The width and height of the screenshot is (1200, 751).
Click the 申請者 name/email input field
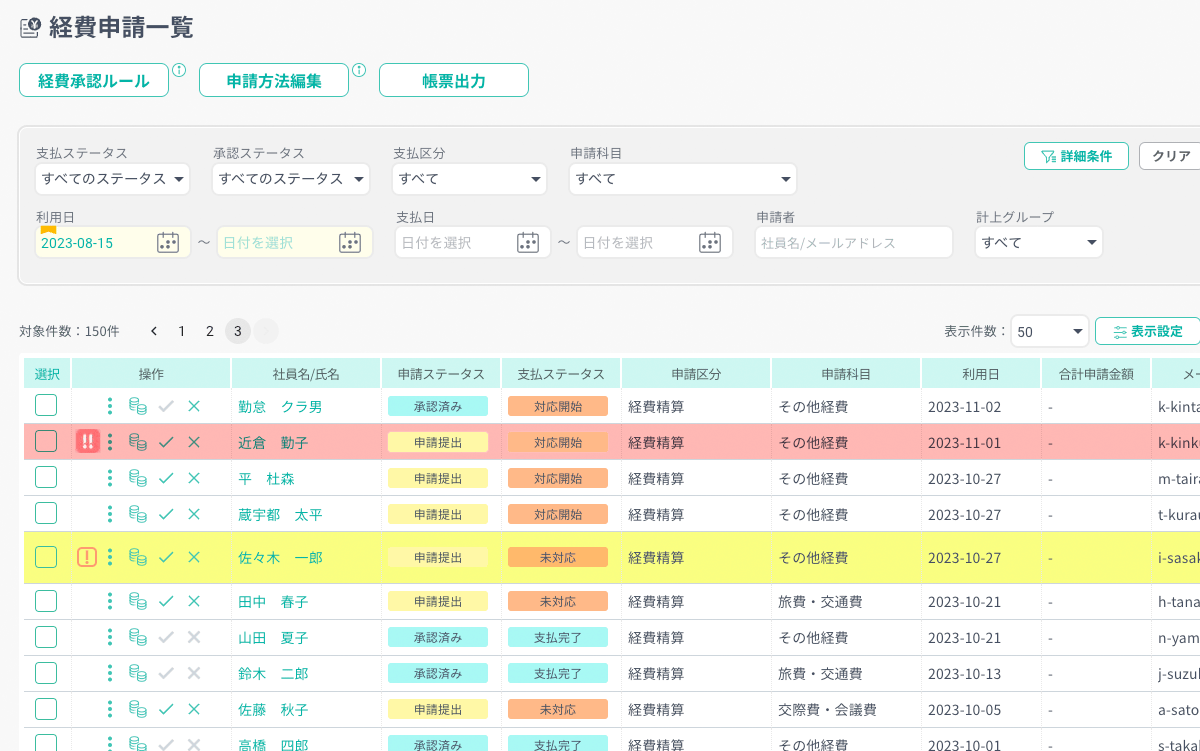coord(853,242)
